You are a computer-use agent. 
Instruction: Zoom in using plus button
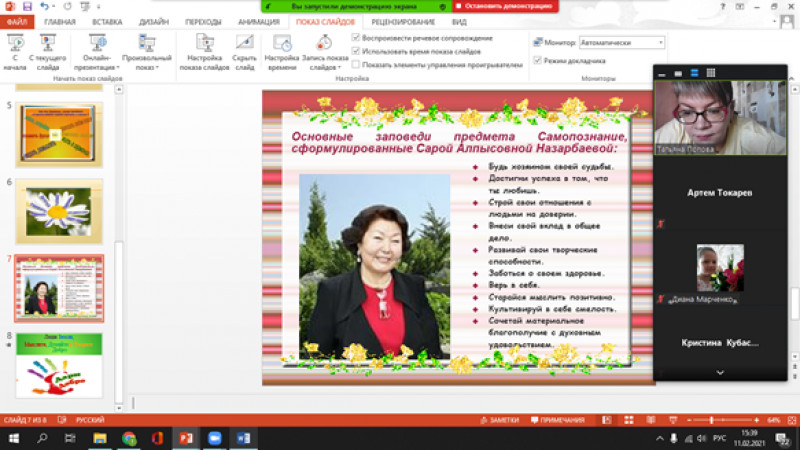point(756,420)
